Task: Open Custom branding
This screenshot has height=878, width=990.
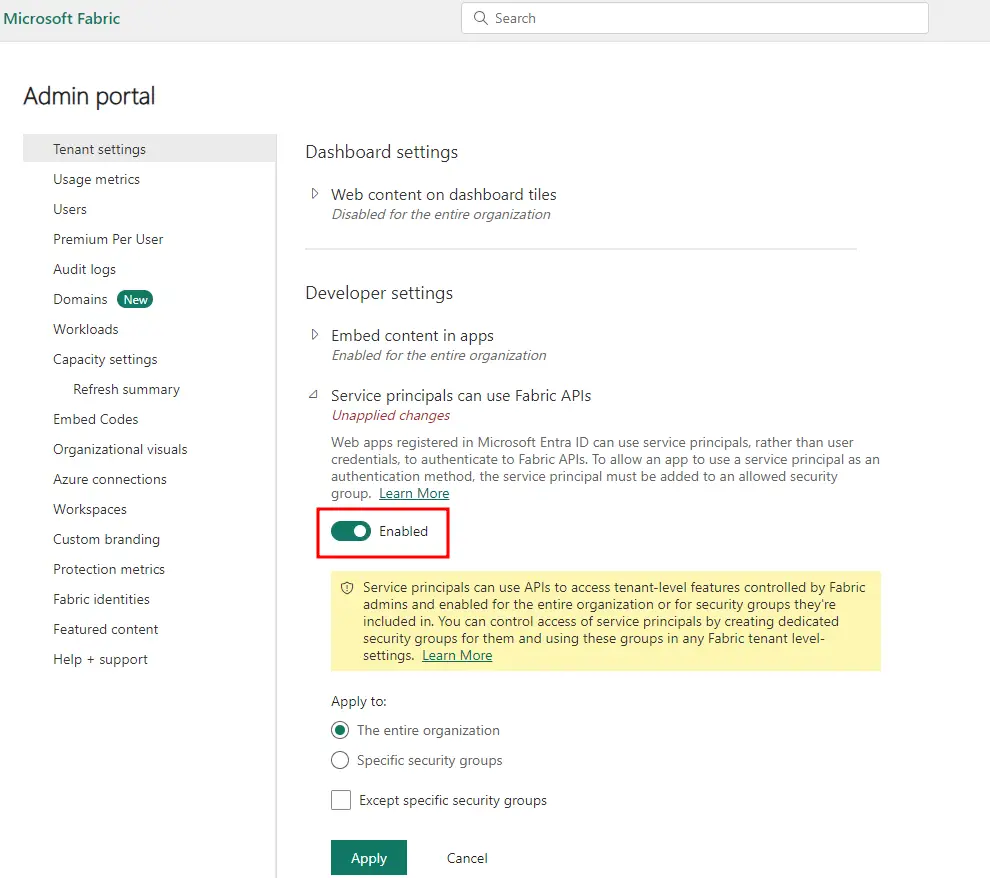Action: (x=106, y=539)
